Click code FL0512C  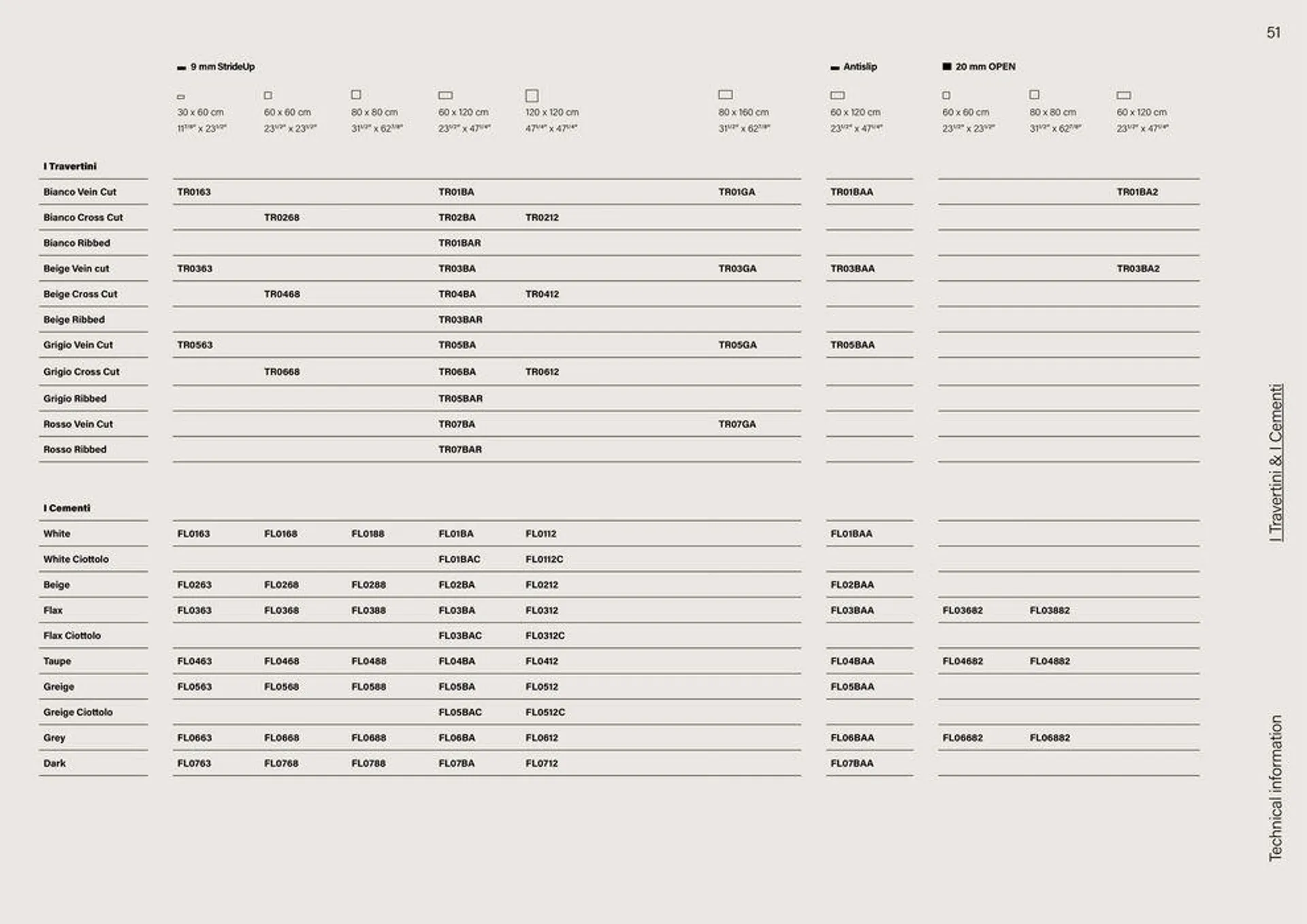pyautogui.click(x=545, y=712)
